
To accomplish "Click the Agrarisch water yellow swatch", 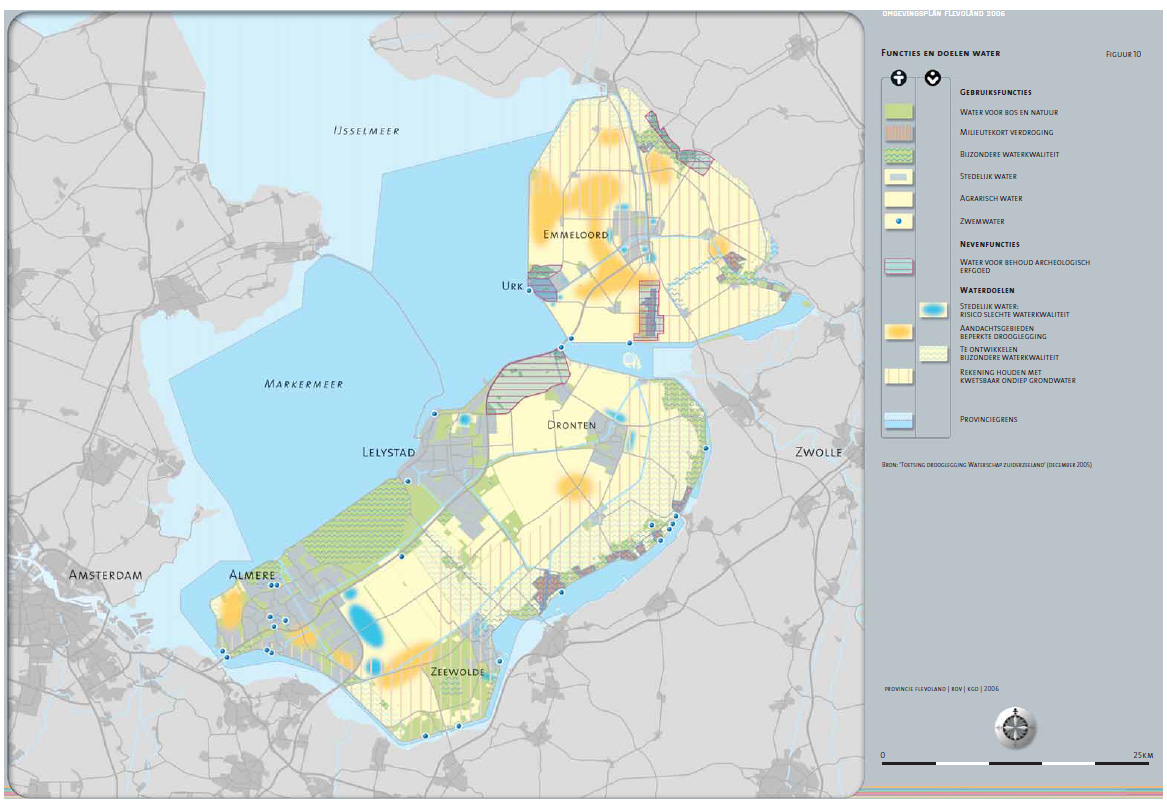I will tap(899, 199).
